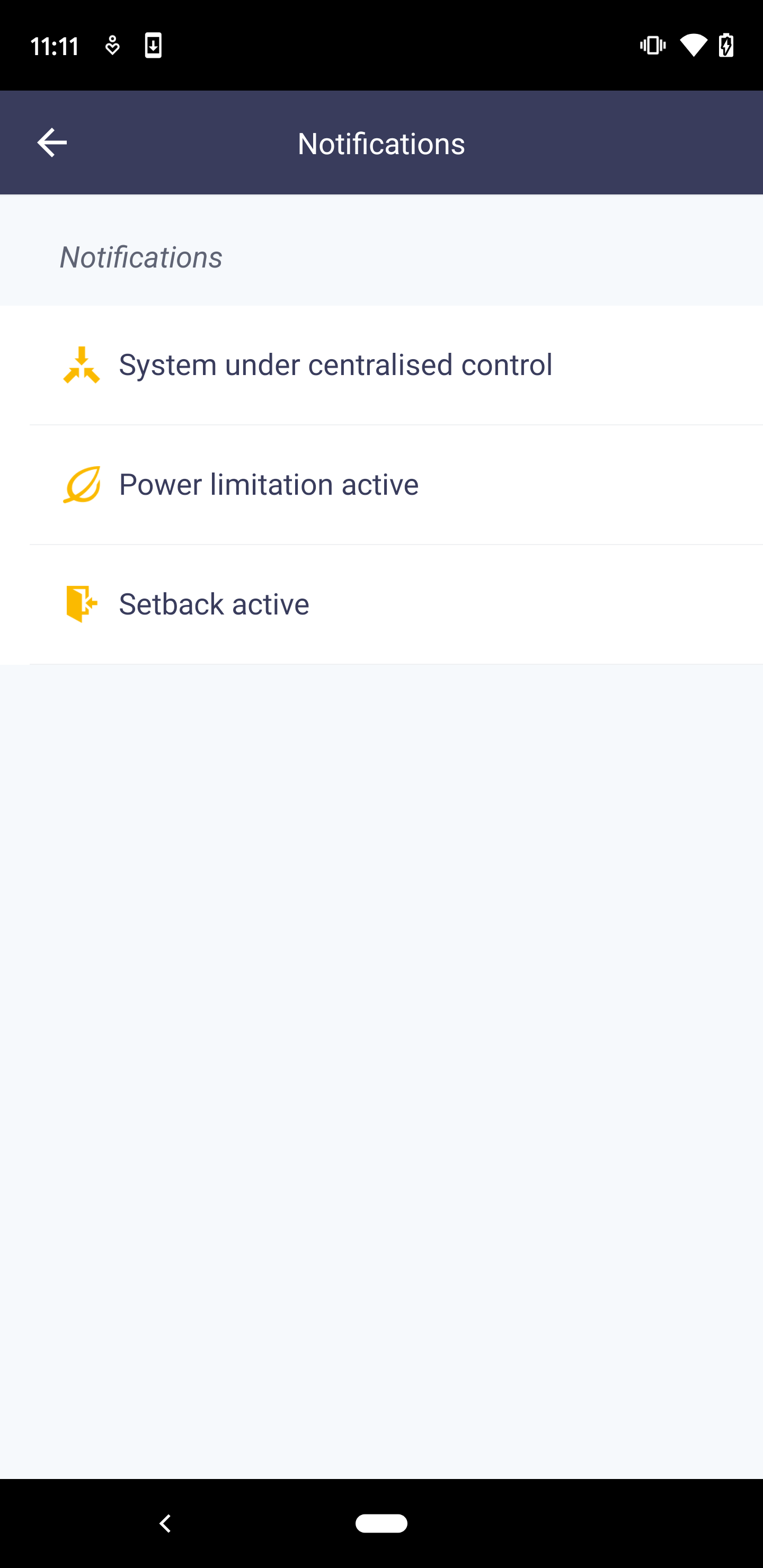Click the power limitation leaf icon

[81, 485]
